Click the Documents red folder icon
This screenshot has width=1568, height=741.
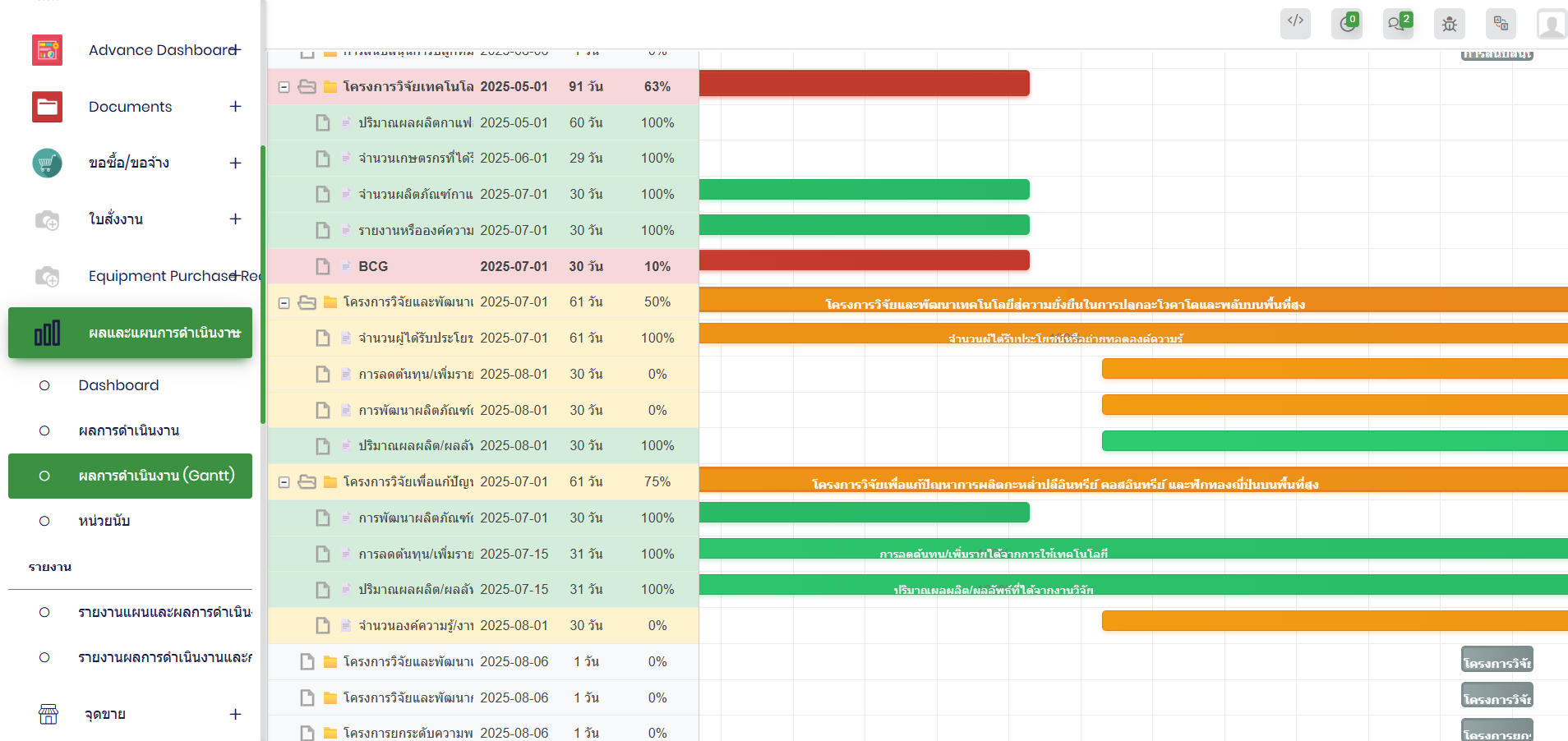(47, 107)
